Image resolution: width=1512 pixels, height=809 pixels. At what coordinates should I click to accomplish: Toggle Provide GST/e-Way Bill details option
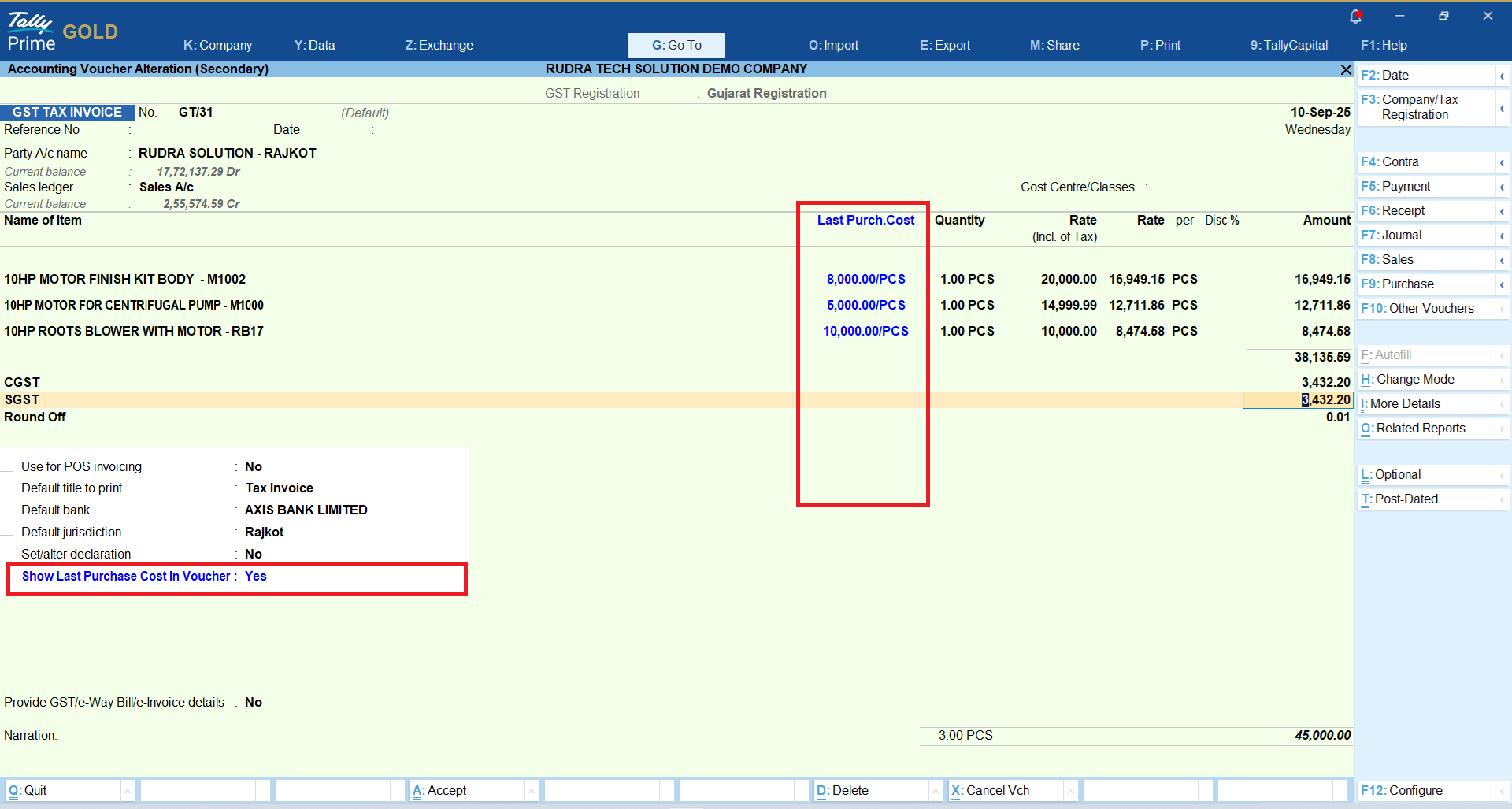tap(254, 703)
